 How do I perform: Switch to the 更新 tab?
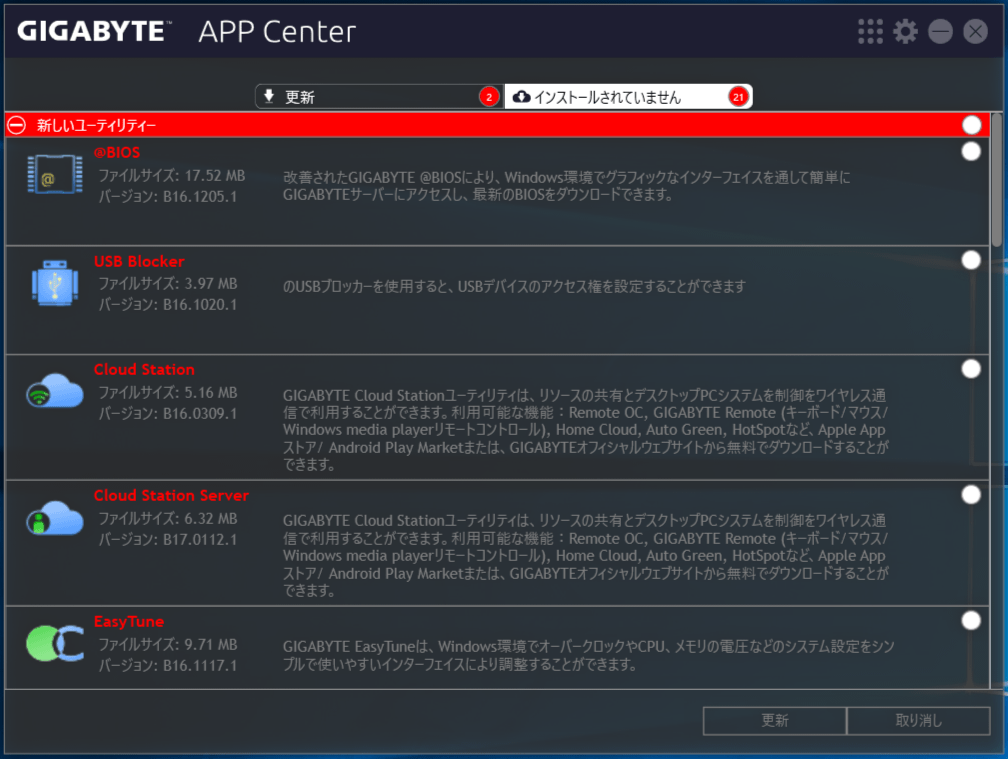pyautogui.click(x=379, y=96)
